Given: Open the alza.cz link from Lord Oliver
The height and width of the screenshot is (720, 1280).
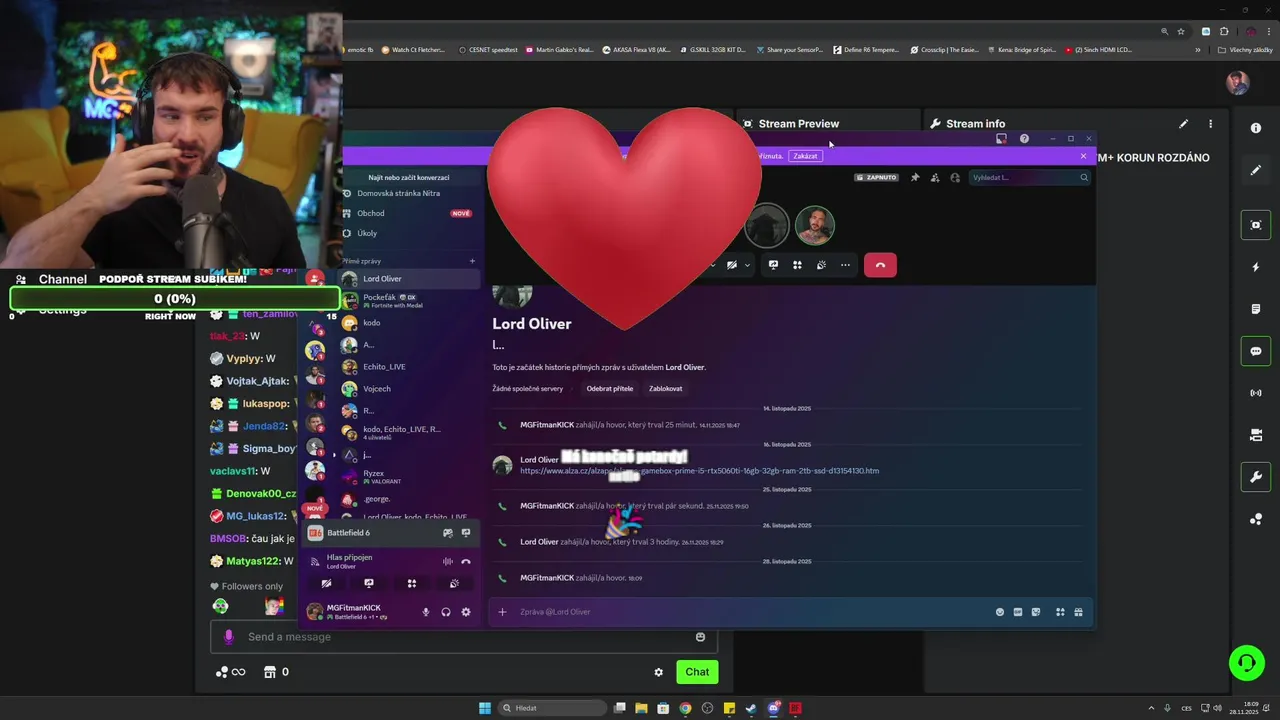Looking at the screenshot, I should 699,471.
